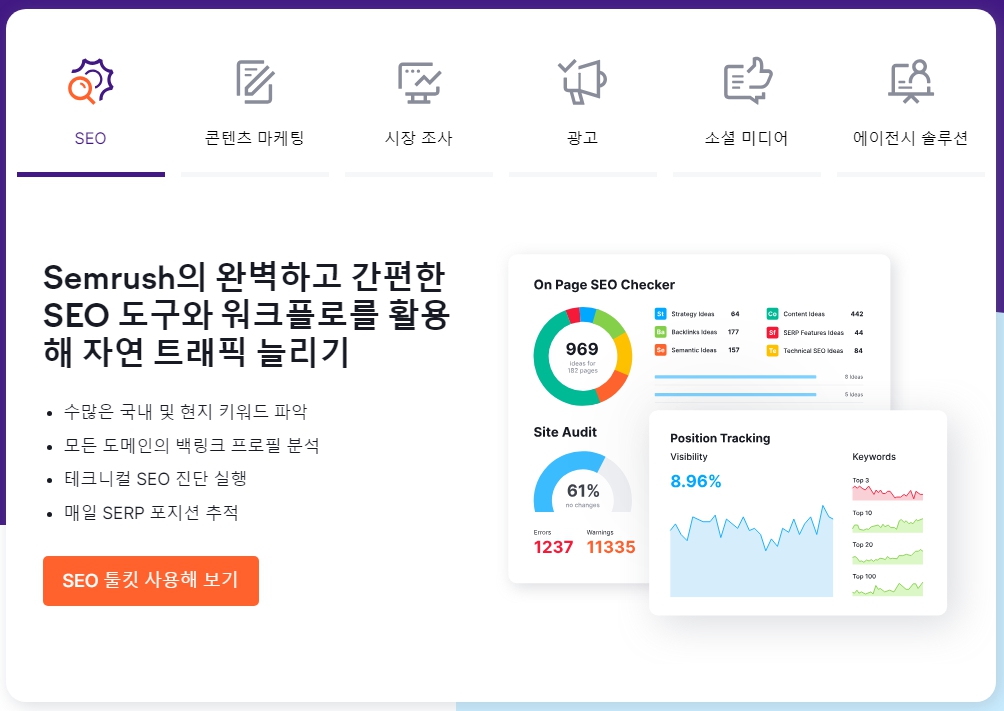This screenshot has height=711, width=1004.
Task: Click the On Page SEO Checker title
Action: coord(604,284)
